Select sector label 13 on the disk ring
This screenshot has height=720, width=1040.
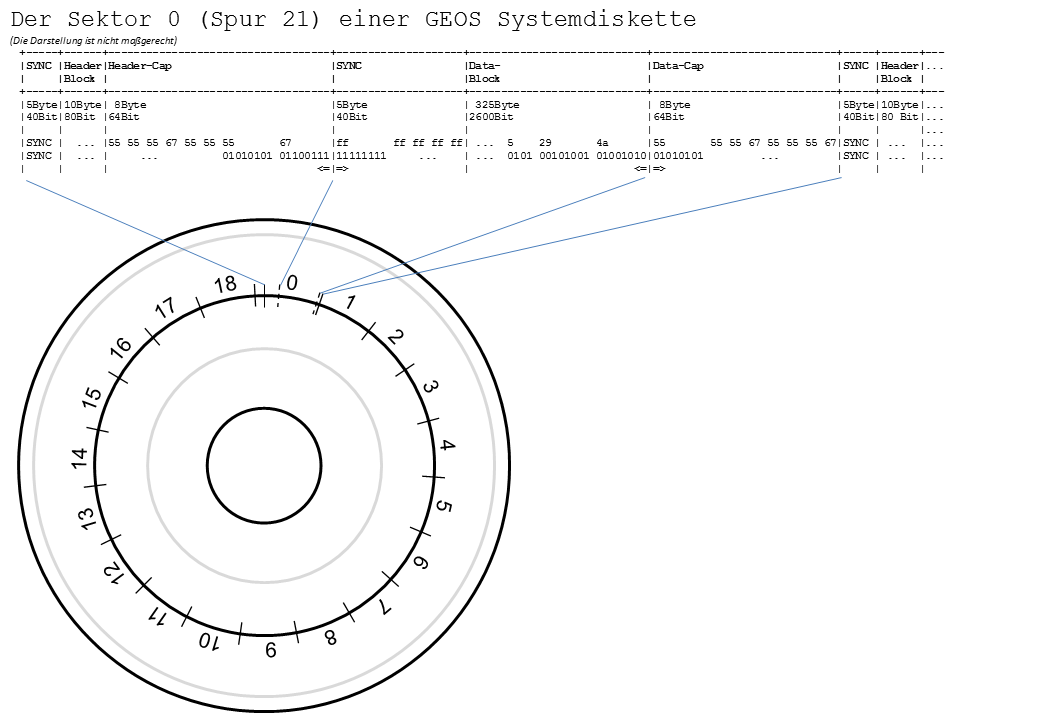click(x=89, y=519)
